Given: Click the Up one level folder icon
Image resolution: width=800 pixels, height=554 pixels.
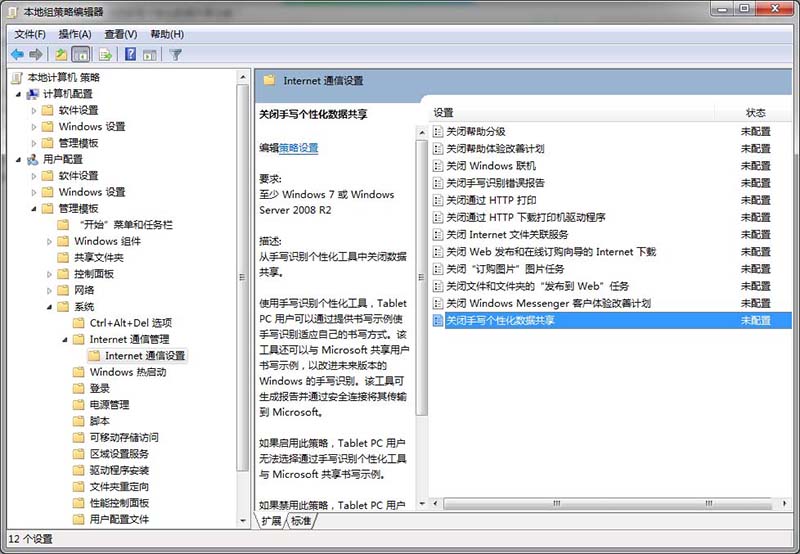Looking at the screenshot, I should 62,54.
